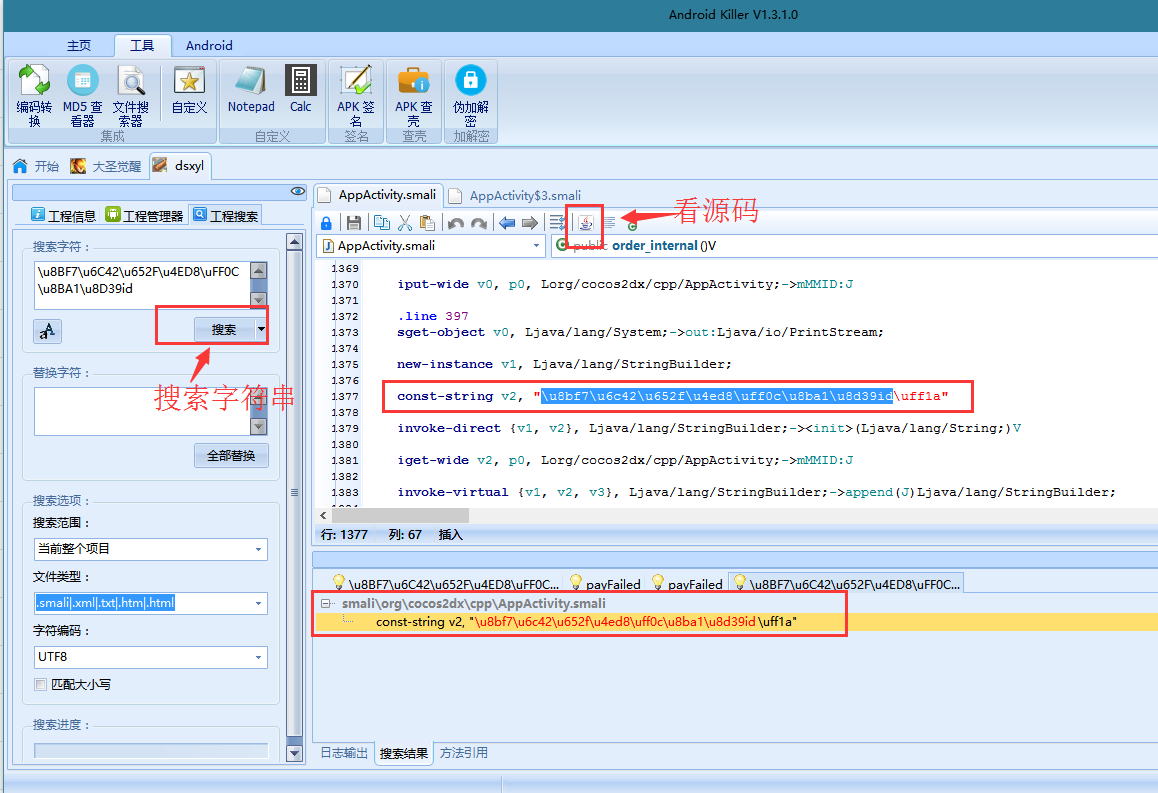Navigate forward with gray right arrow
The height and width of the screenshot is (793, 1158).
click(x=530, y=223)
